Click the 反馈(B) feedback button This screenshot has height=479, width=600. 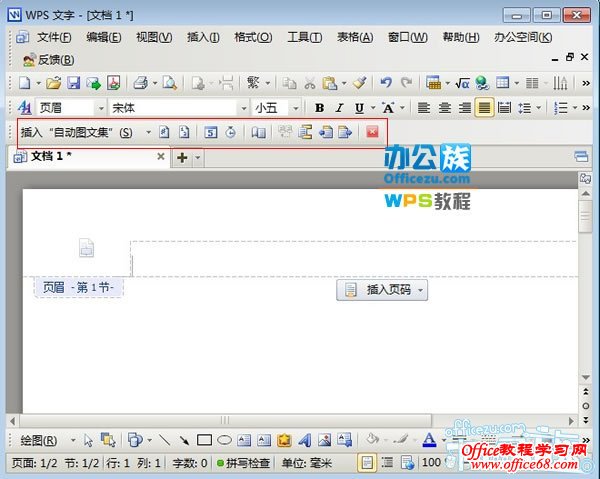click(x=49, y=60)
